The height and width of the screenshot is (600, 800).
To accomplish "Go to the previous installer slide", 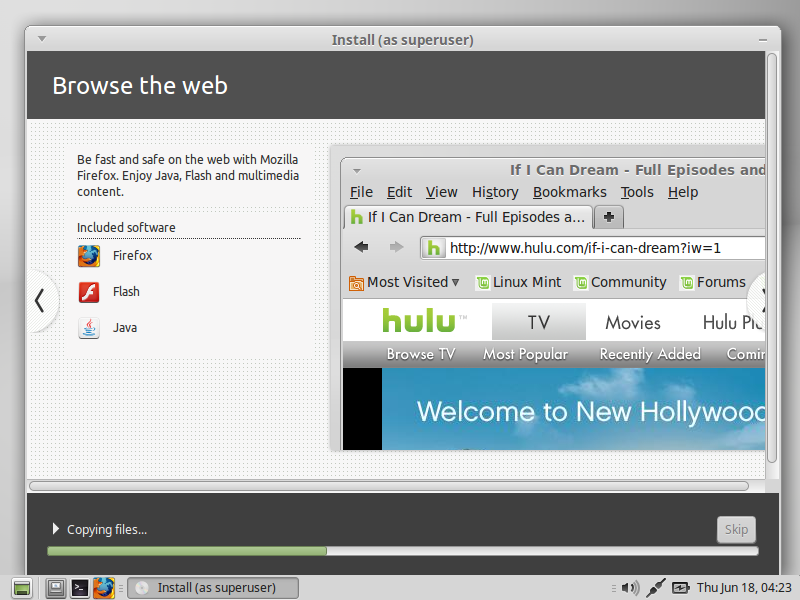I will point(40,301).
